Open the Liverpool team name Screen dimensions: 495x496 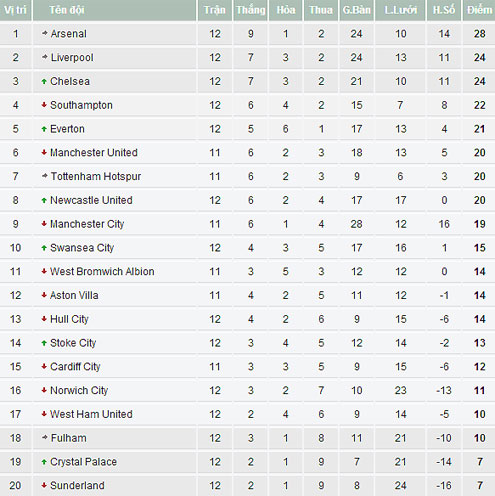click(x=72, y=57)
